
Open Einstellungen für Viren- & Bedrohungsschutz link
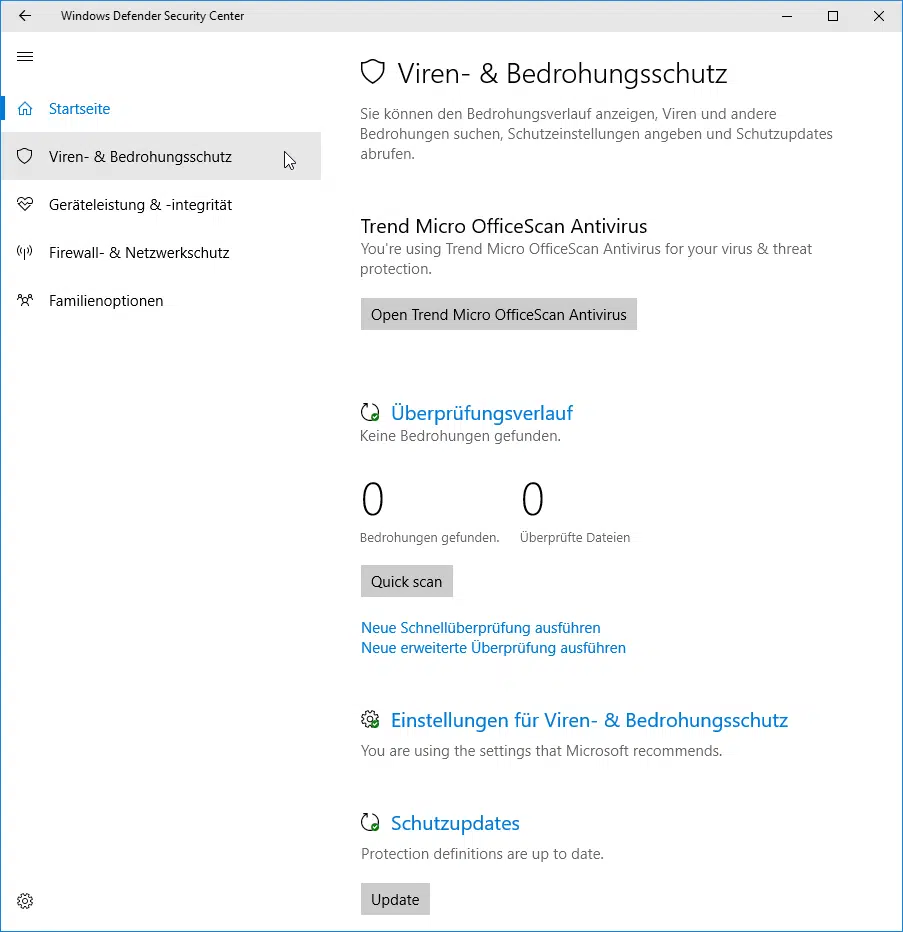(589, 720)
